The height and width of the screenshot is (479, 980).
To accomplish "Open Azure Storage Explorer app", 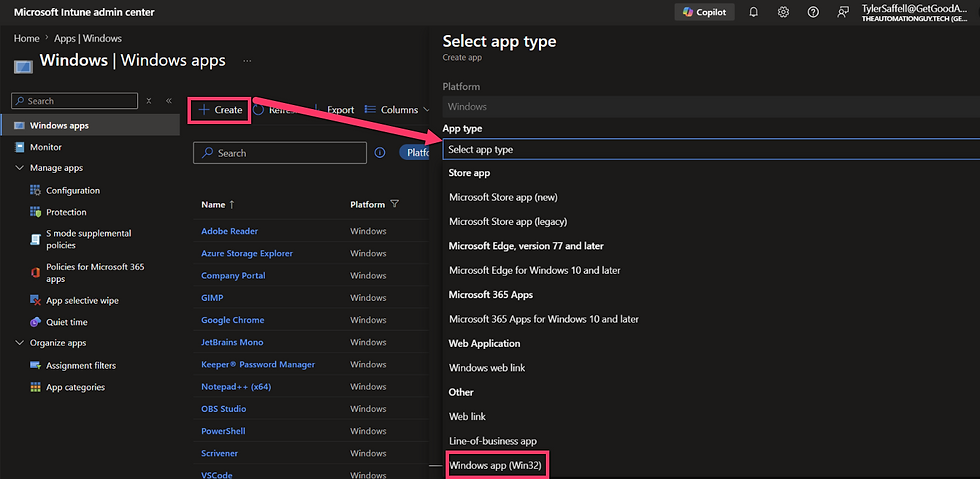I will (247, 253).
